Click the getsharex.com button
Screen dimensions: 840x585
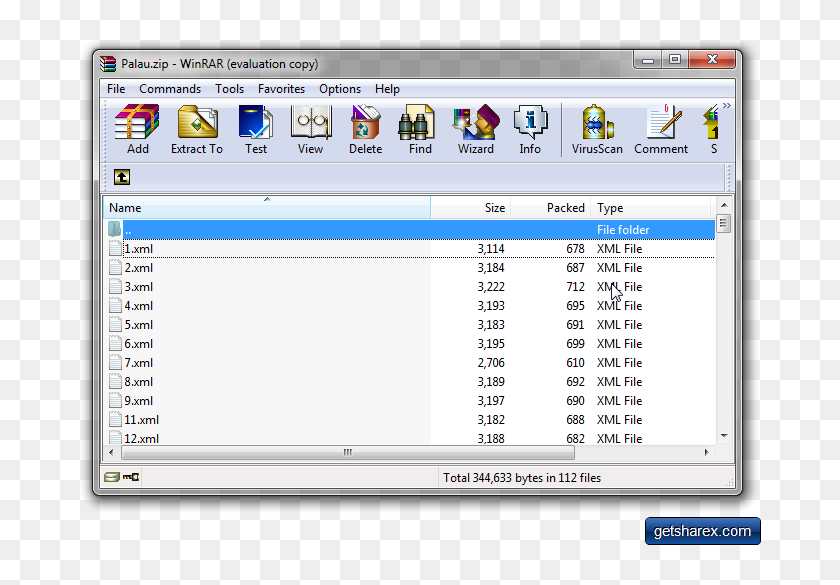click(x=702, y=531)
